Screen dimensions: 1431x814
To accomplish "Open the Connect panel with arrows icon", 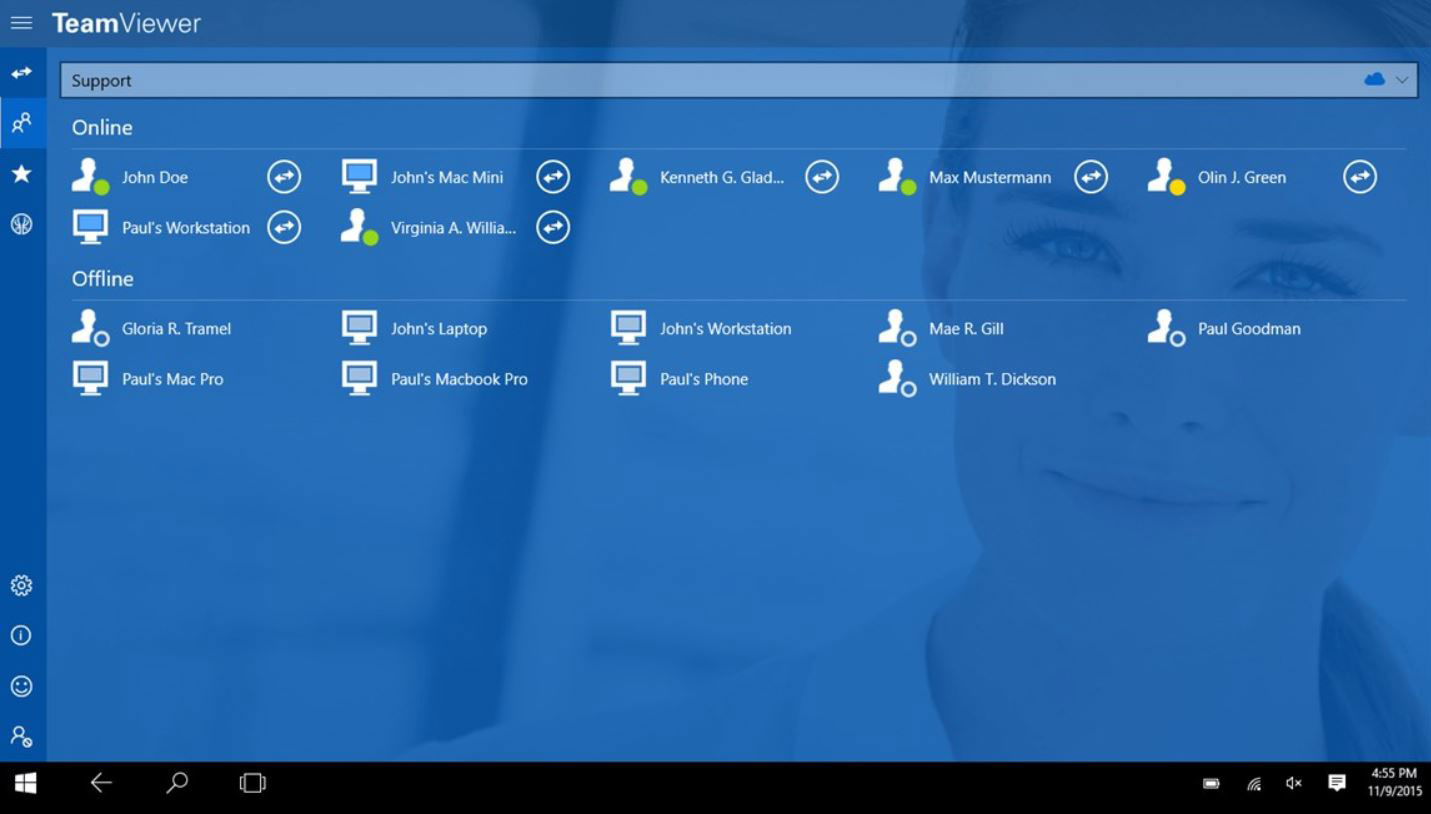I will pyautogui.click(x=21, y=73).
